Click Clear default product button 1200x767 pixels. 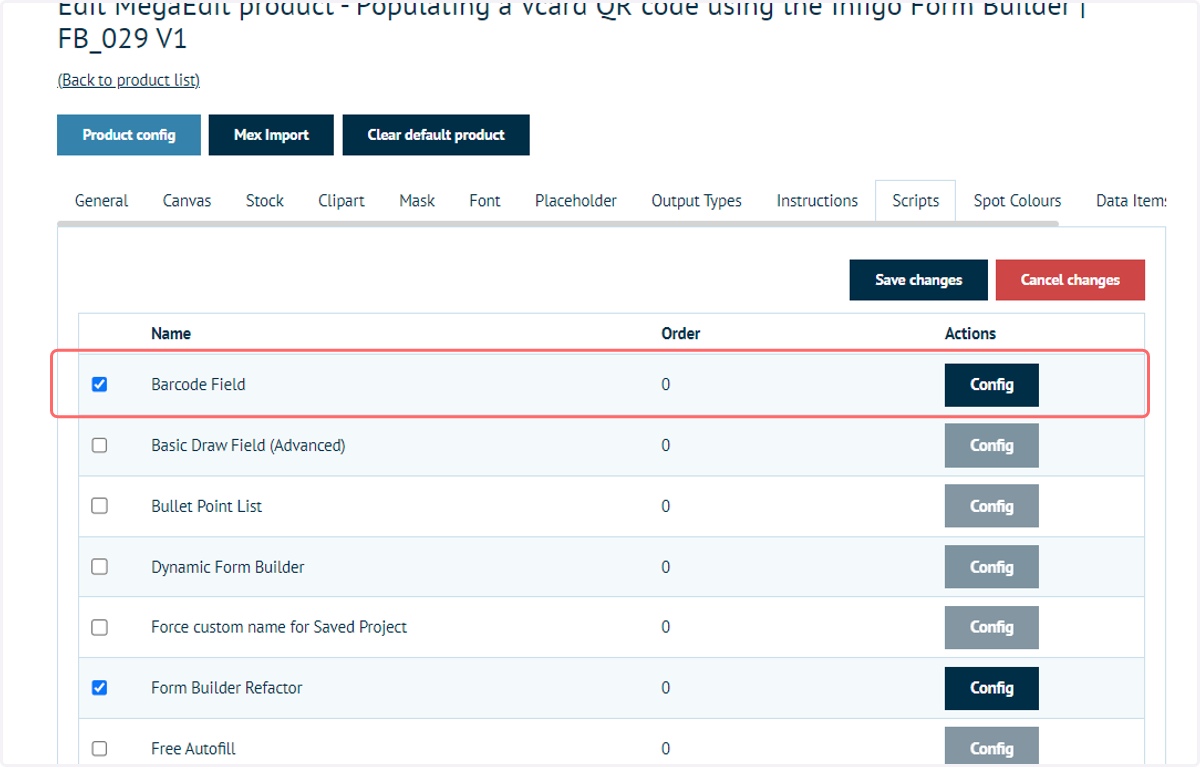point(436,135)
